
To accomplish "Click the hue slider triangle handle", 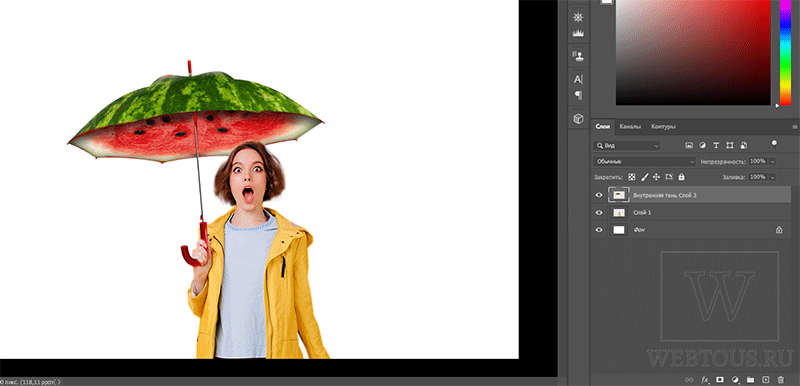I will (x=777, y=106).
